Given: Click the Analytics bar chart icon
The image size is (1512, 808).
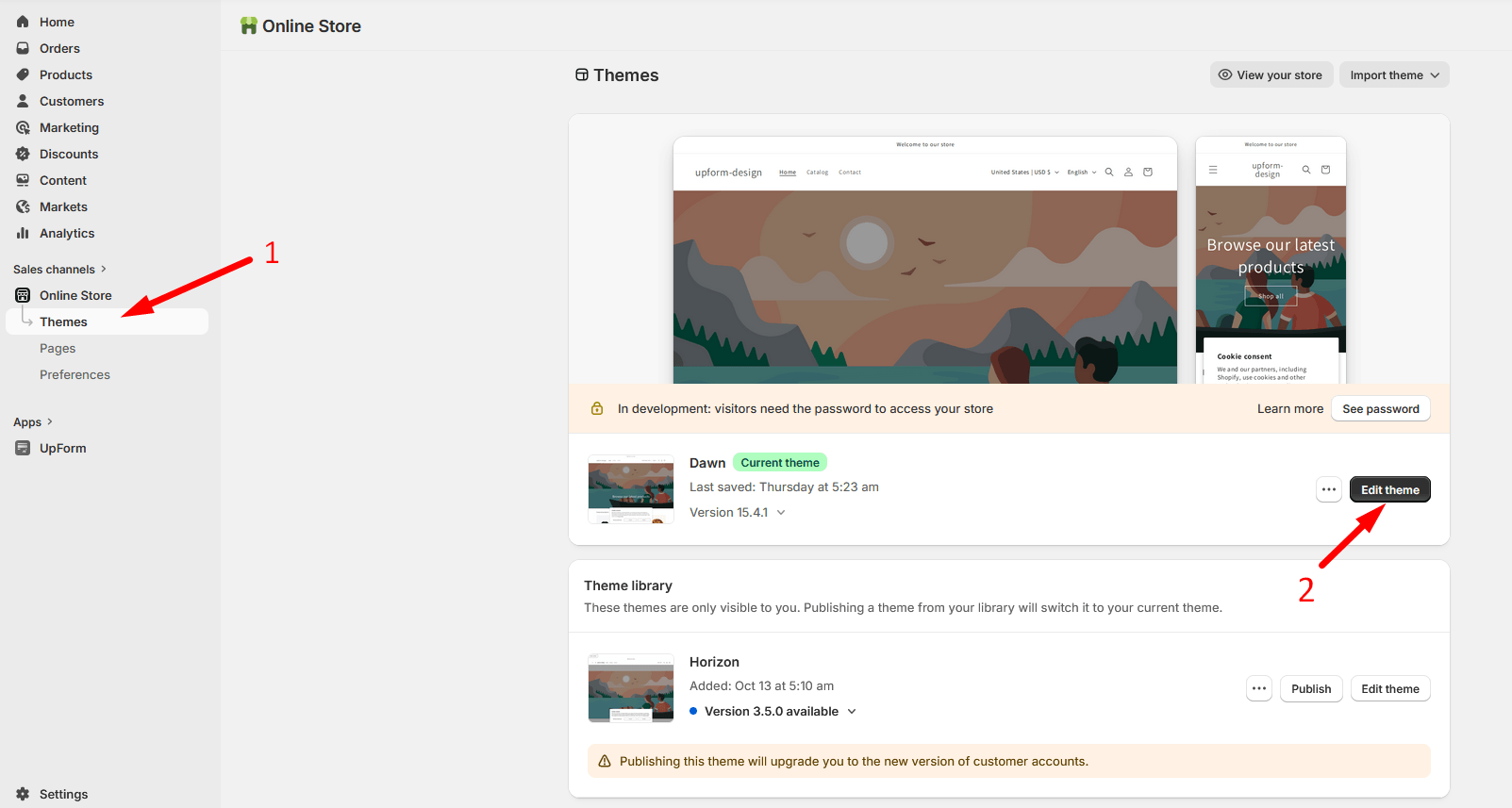Looking at the screenshot, I should point(23,233).
